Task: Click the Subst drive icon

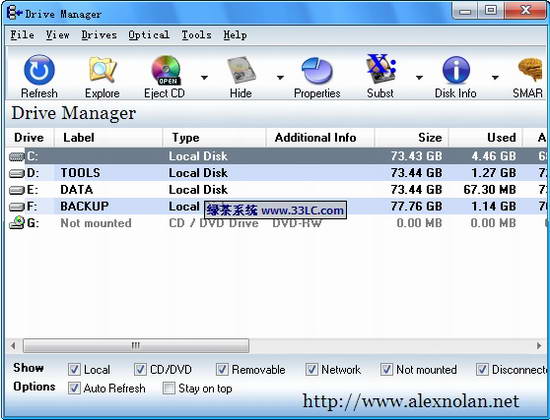Action: coord(381,69)
